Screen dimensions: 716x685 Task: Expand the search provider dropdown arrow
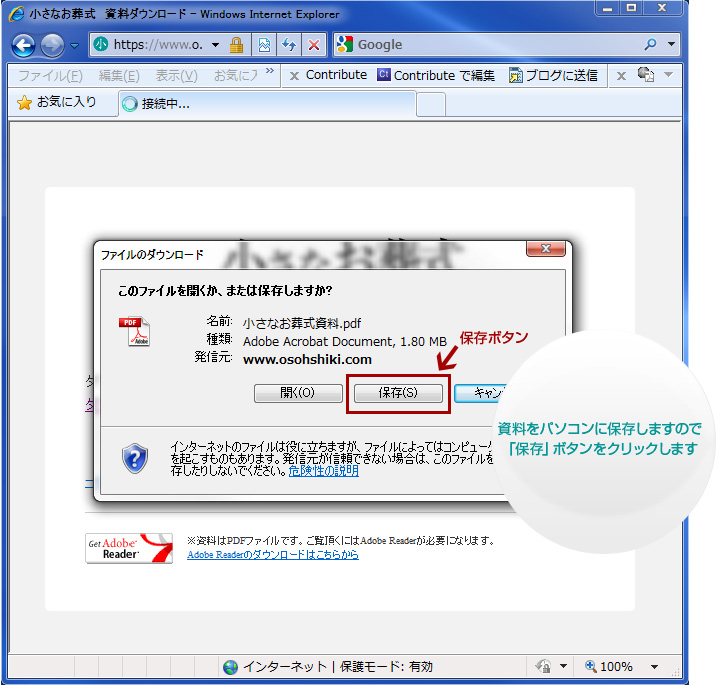tap(671, 44)
